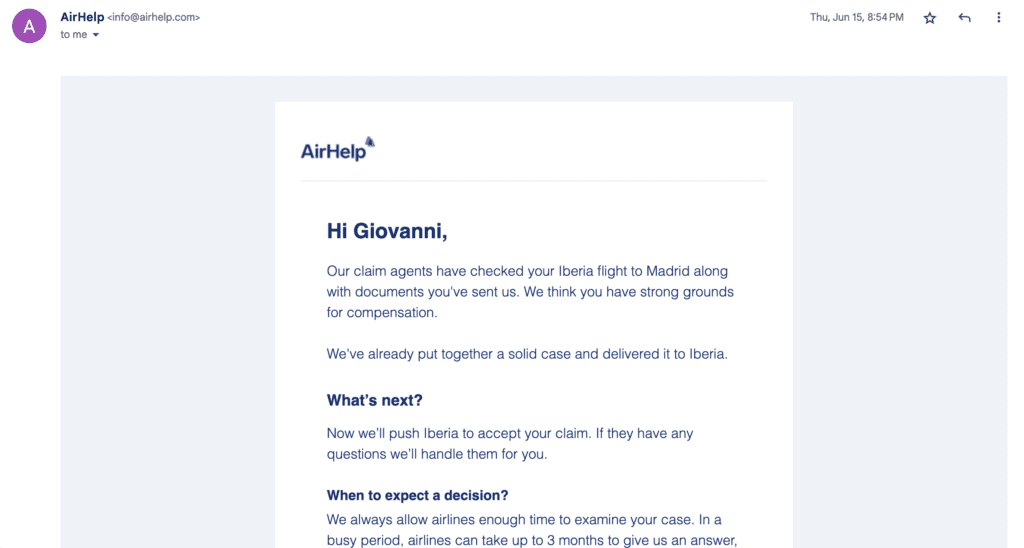
Task: Click the bold AirHelp sender name
Action: pyautogui.click(x=82, y=17)
